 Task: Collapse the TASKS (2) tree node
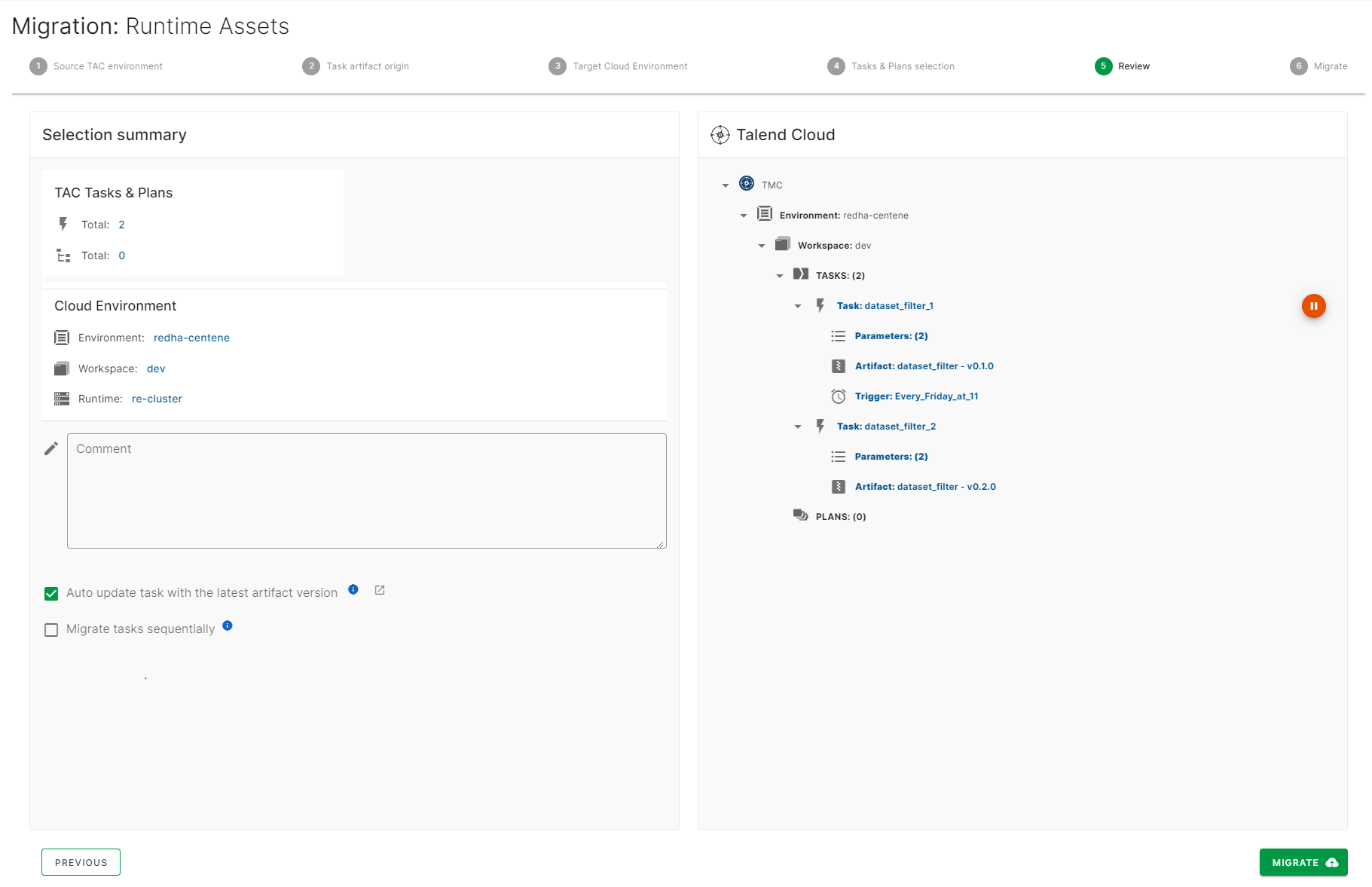point(780,275)
